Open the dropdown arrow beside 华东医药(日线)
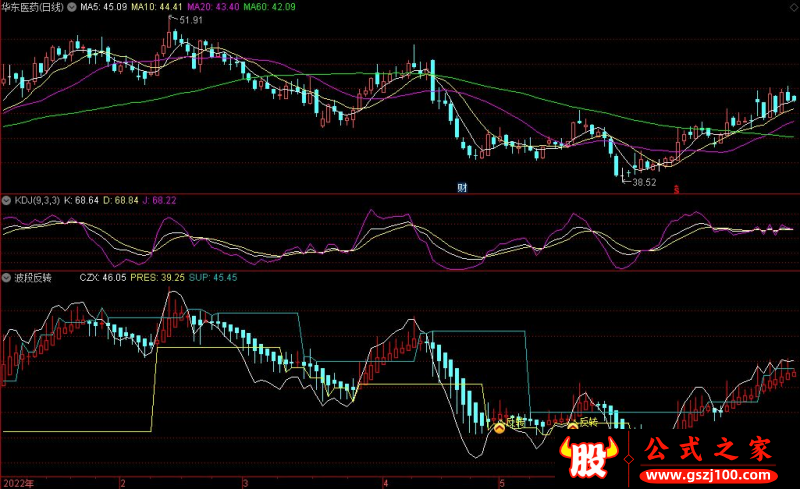Screen dimensions: 800x489 [x=72, y=7]
